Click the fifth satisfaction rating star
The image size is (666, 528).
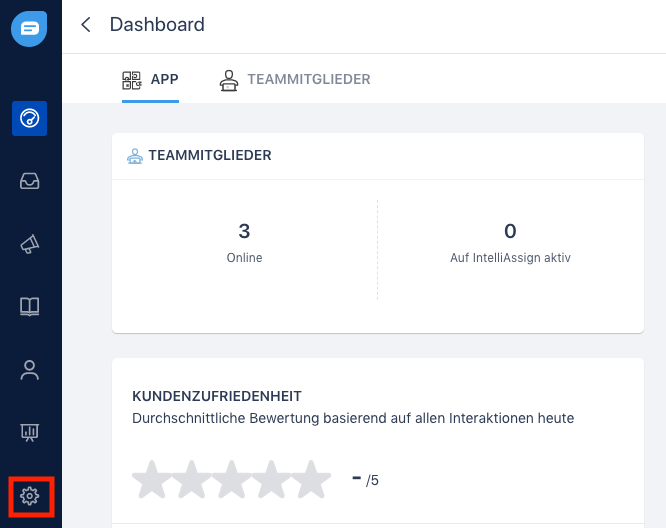311,479
